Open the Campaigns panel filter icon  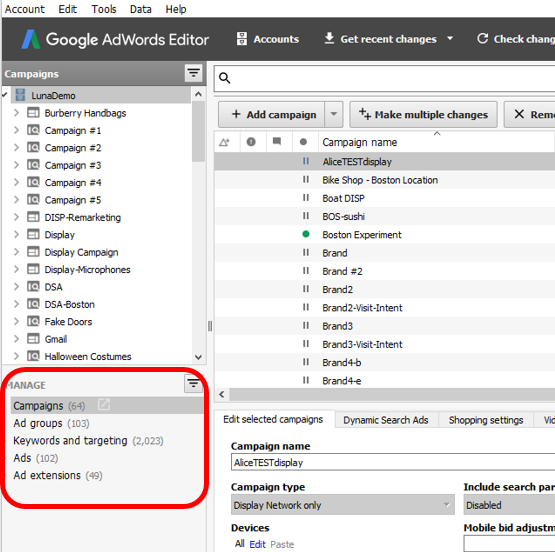(x=193, y=73)
